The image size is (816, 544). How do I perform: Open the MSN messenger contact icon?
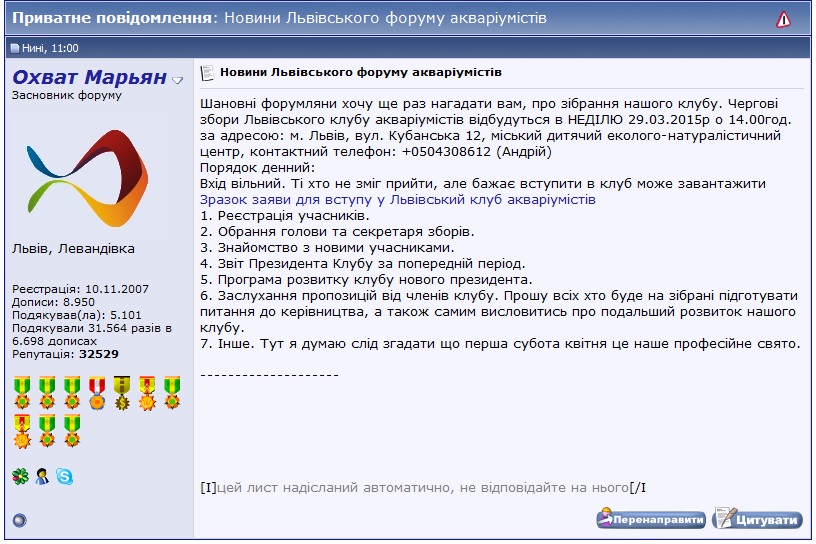[x=42, y=476]
